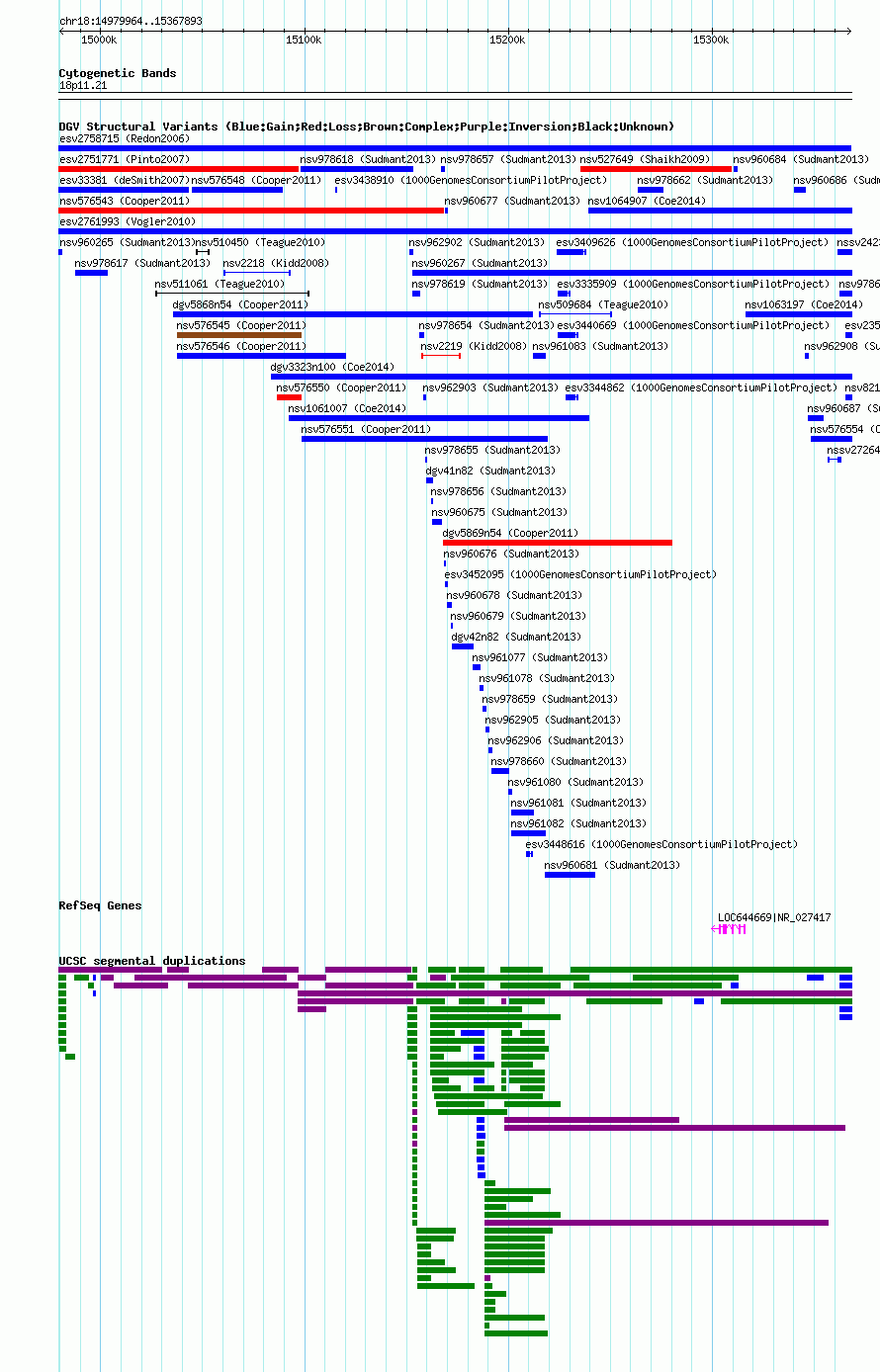Select the 18p11.21 cytogenetic band label
The height and width of the screenshot is (1372, 880).
click(x=83, y=86)
